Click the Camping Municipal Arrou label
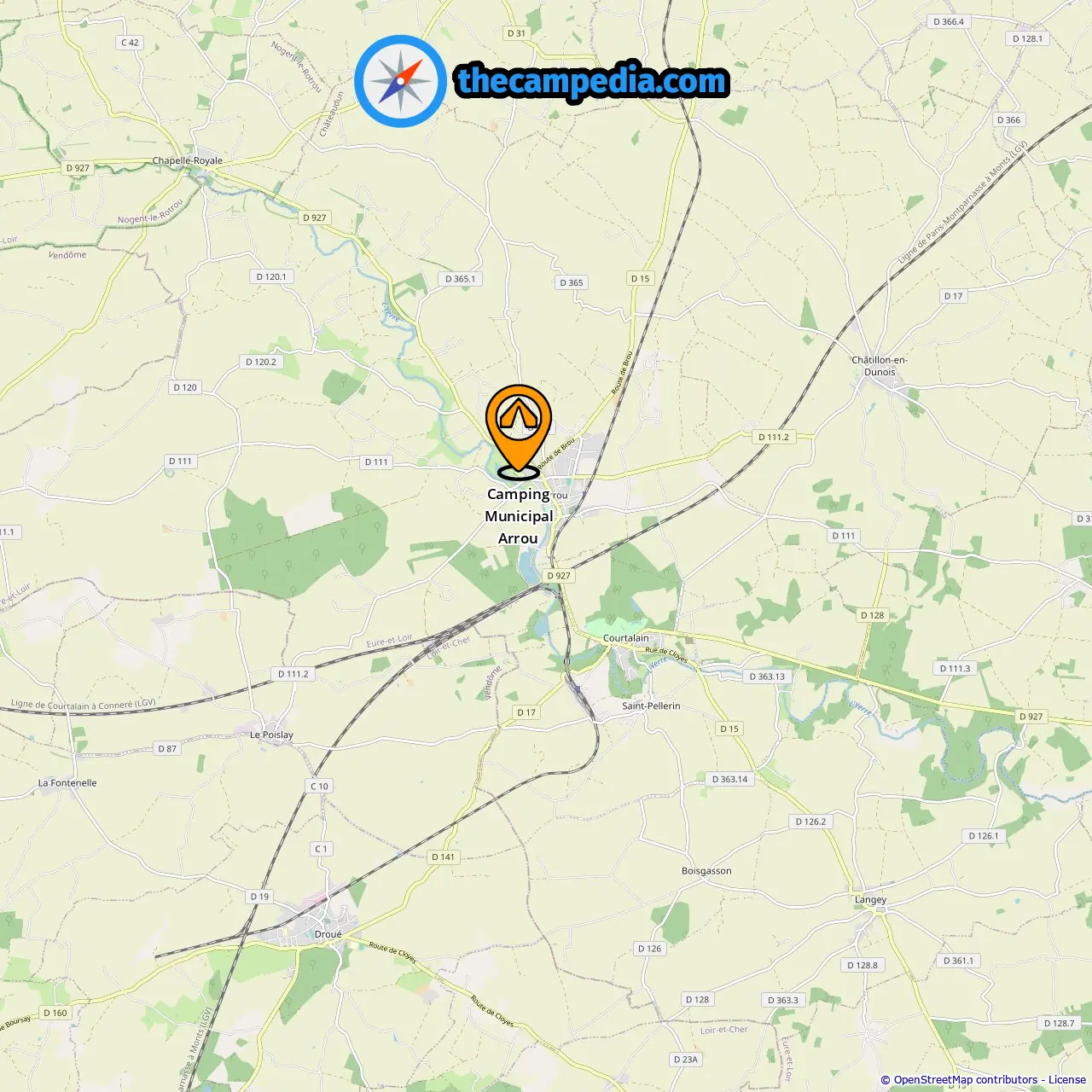 click(x=519, y=516)
